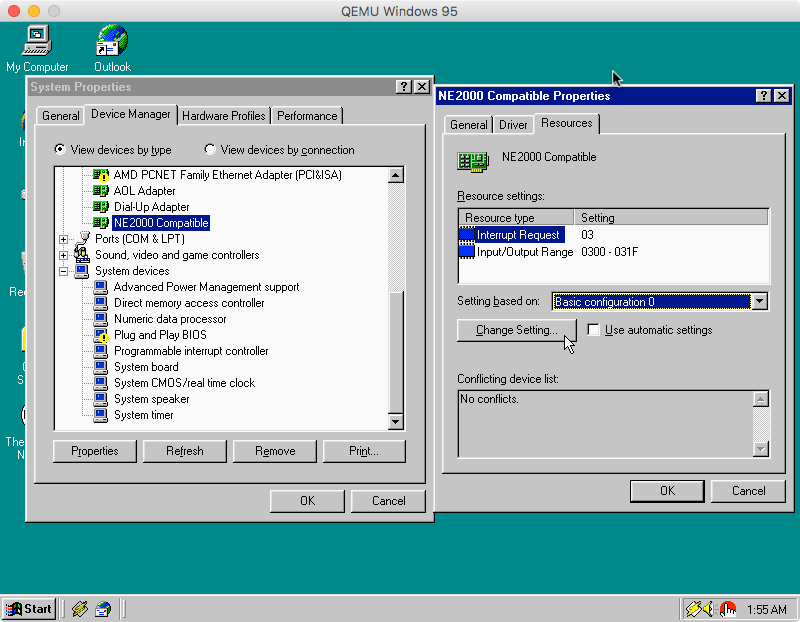
Task: Click the System devices category icon
Action: coord(82,270)
